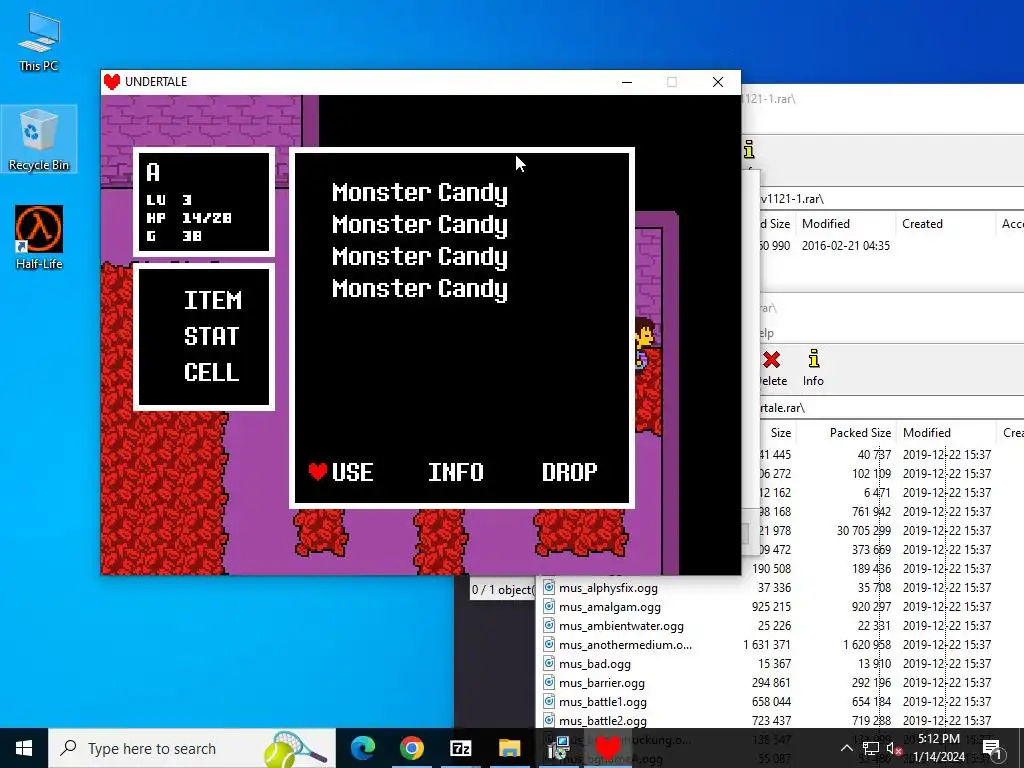
Task: Click the mus_alphysfix.ogg file icon
Action: click(x=549, y=587)
